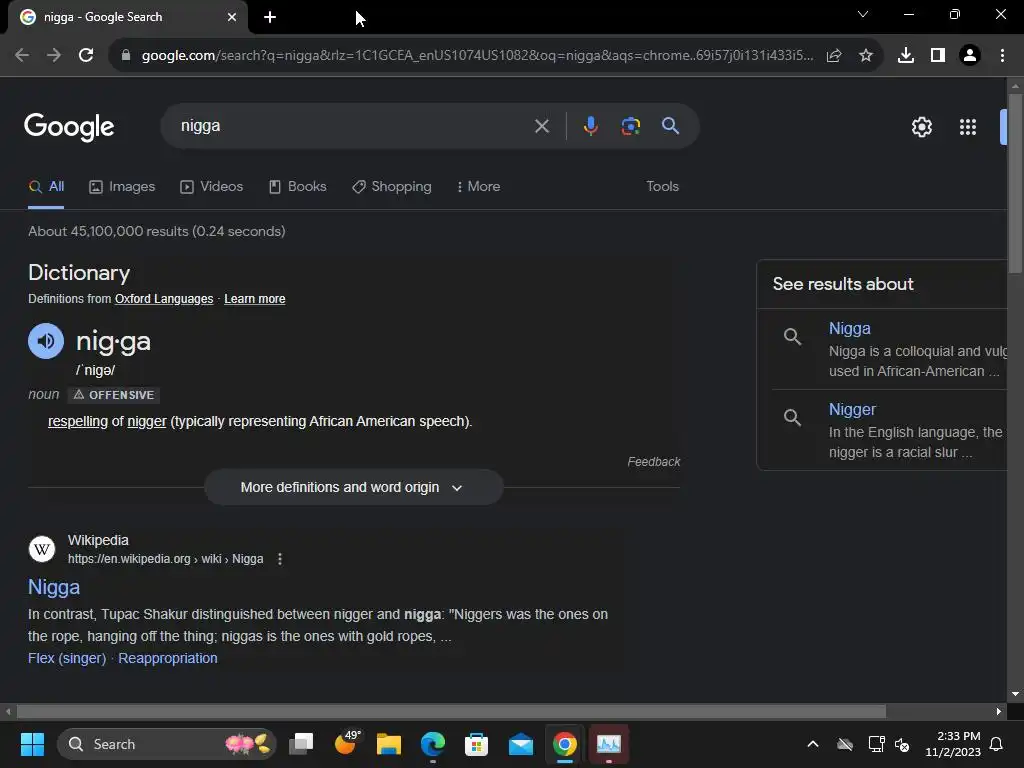This screenshot has width=1024, height=768.
Task: Click the taskbar Search box
Action: (x=167, y=744)
